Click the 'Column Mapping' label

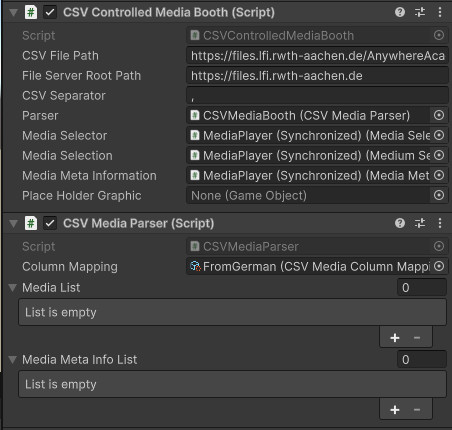pyautogui.click(x=70, y=267)
